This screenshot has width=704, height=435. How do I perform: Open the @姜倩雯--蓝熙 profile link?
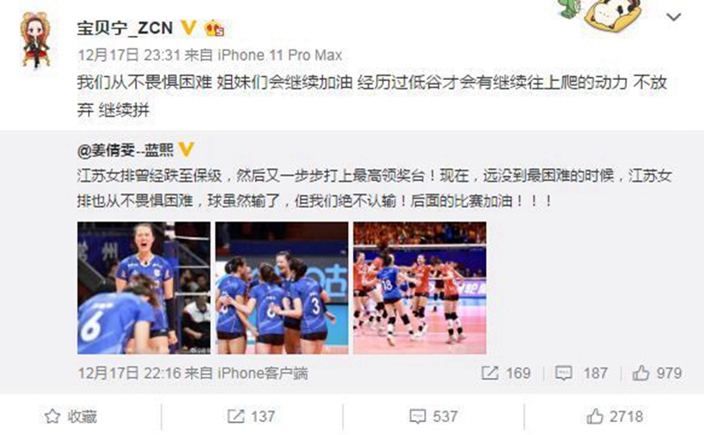125,149
